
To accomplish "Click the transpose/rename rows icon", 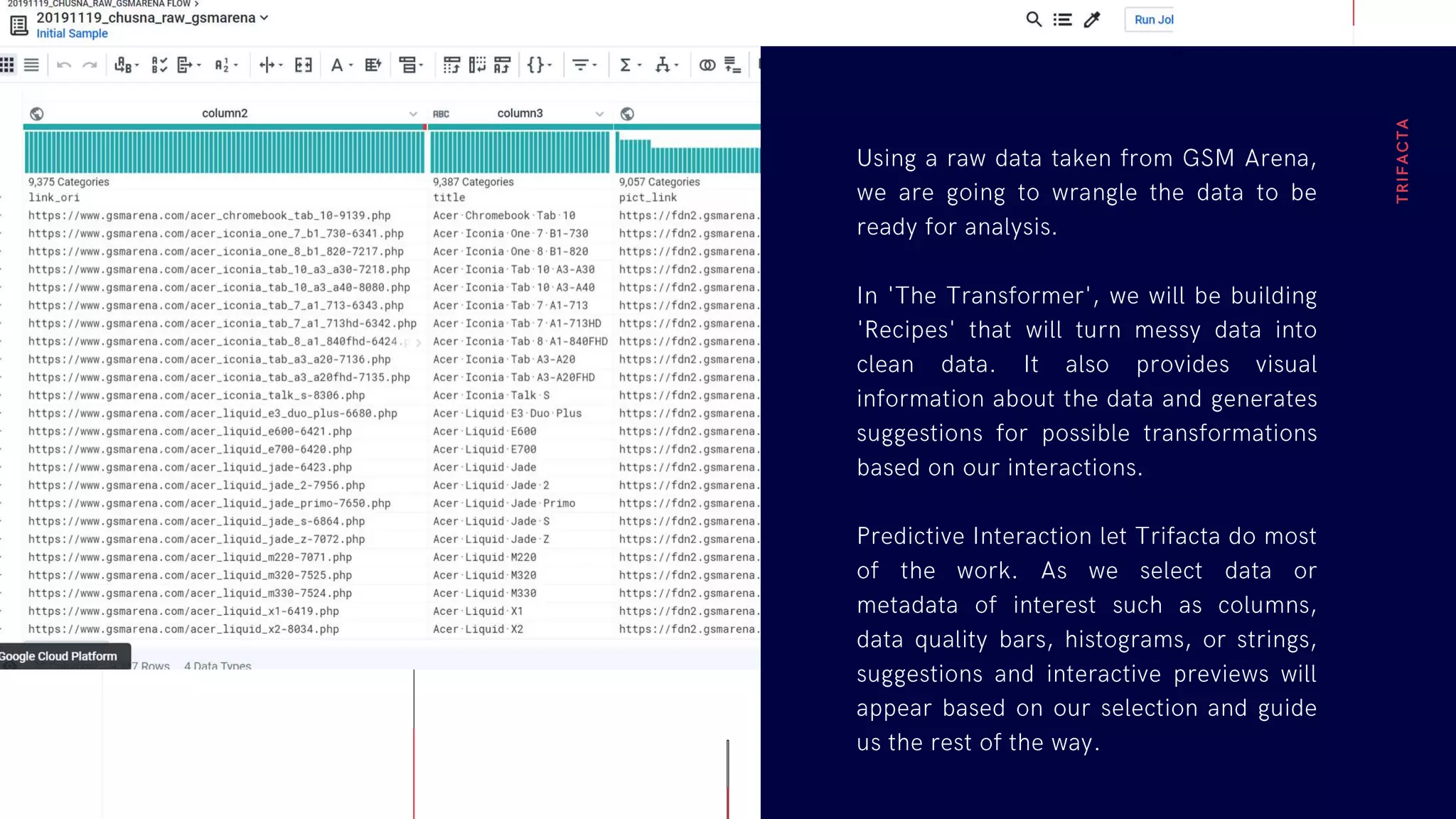I will coord(503,65).
